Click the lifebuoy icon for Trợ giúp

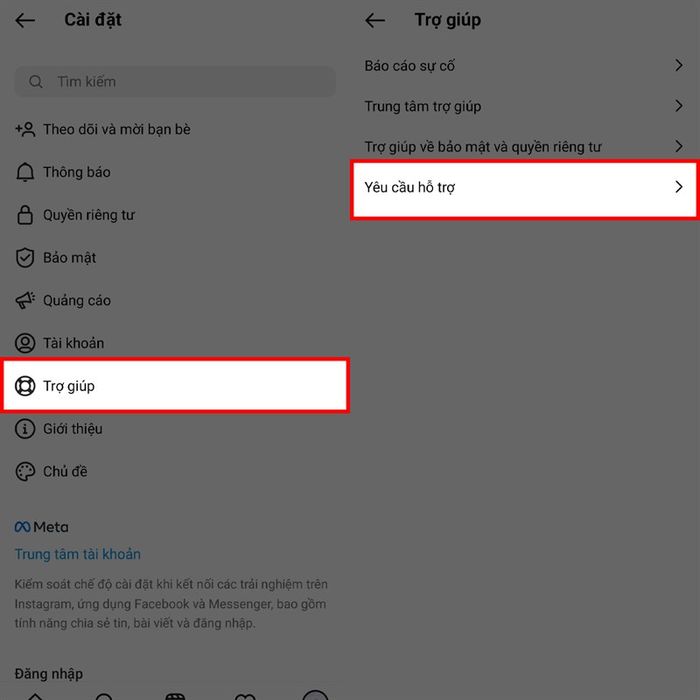(25, 386)
